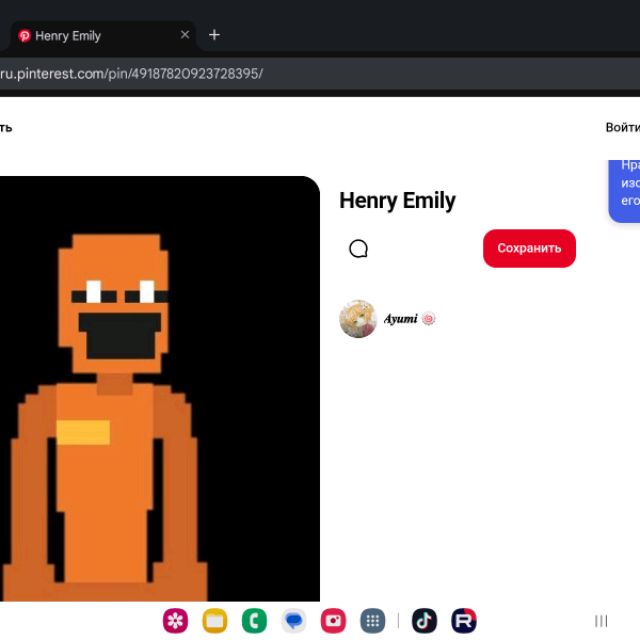Viewport: 640px width, 640px height.
Task: Launch the red Camera app
Action: [333, 621]
